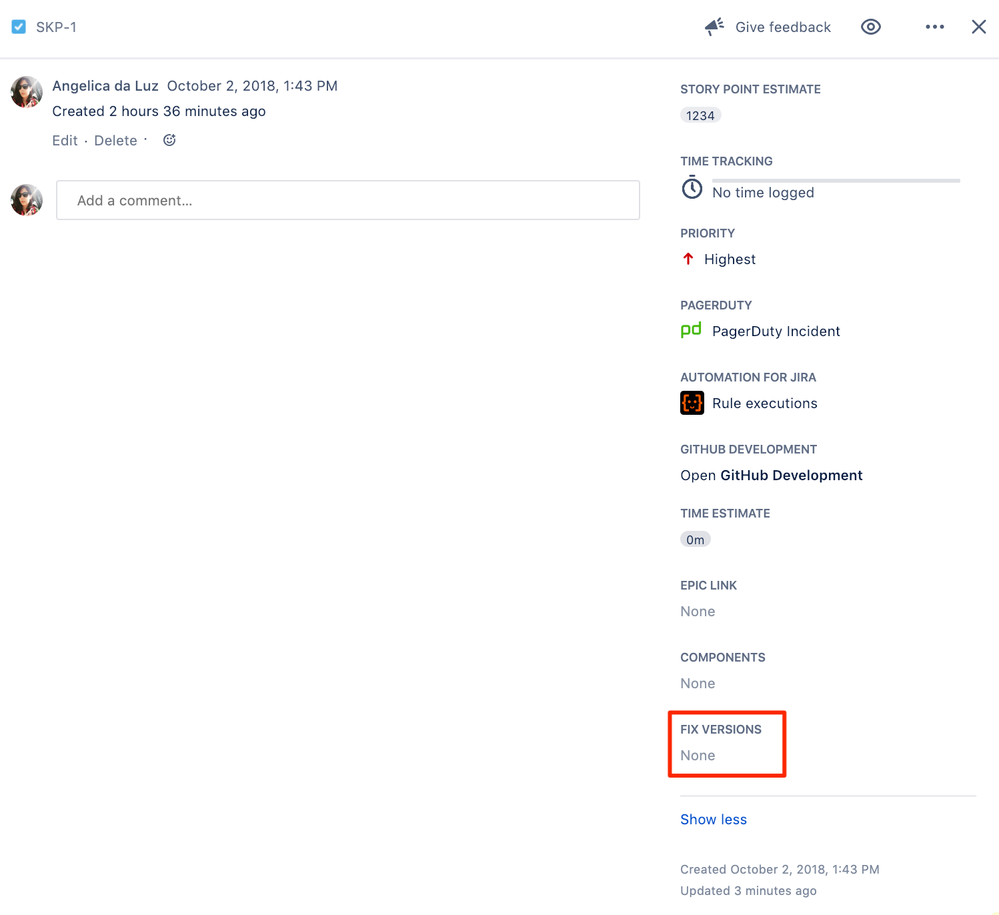Click Angelica da Luz's avatar picture
The image size is (999, 915).
tap(25, 91)
